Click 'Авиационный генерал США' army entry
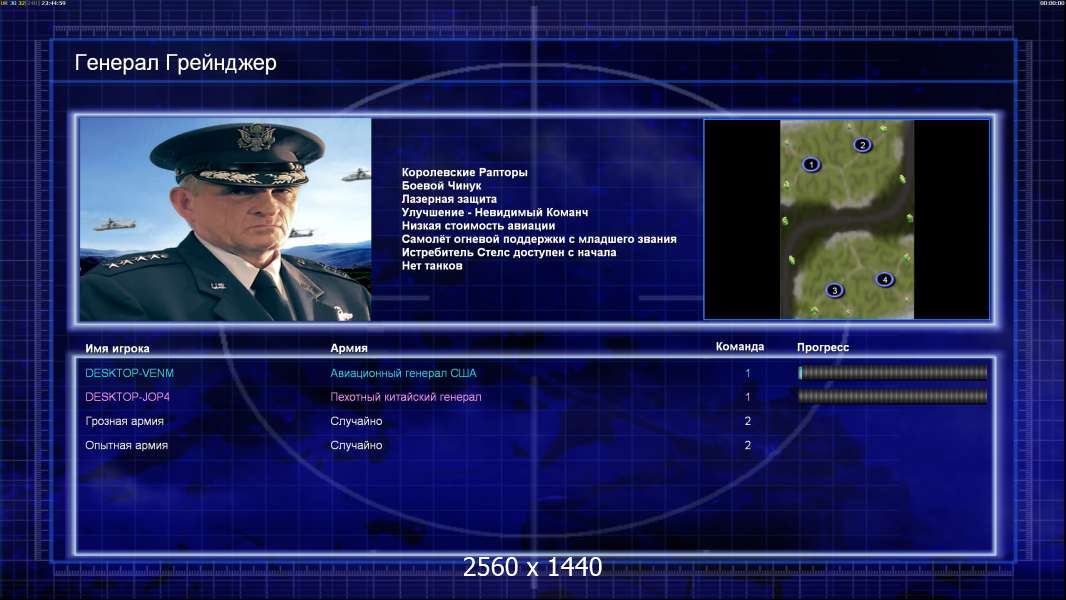 [x=403, y=373]
